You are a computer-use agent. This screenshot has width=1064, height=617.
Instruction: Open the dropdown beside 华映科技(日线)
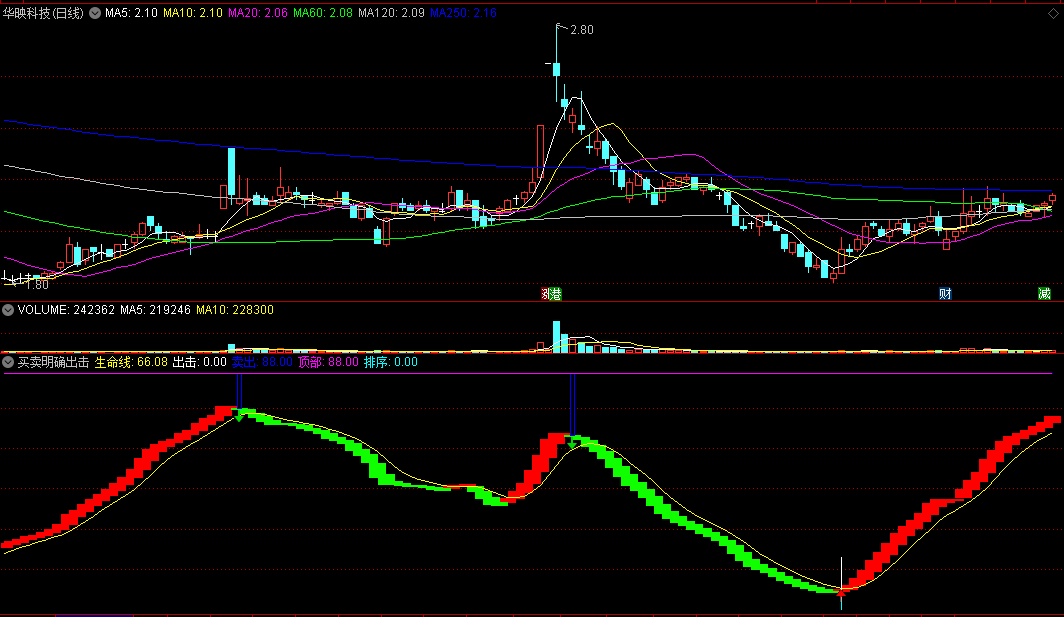95,13
